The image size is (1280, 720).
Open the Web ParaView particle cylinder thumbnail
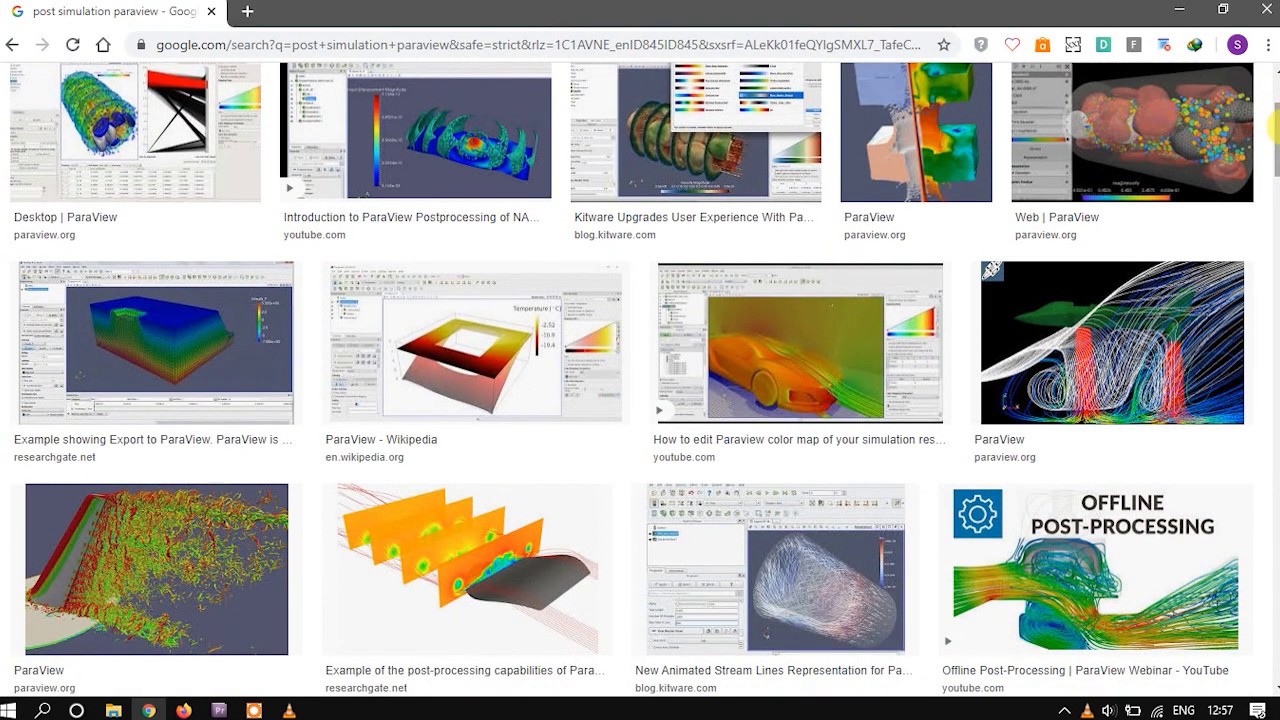tap(1132, 132)
